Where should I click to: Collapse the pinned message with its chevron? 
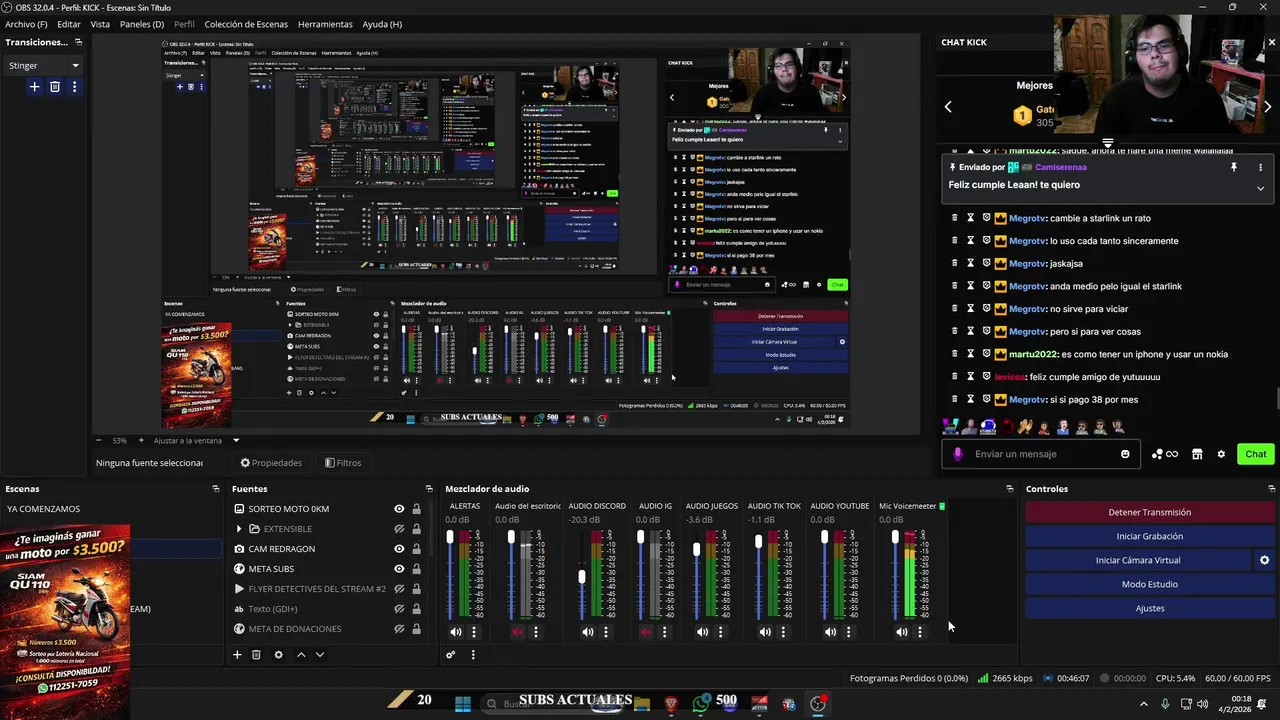tap(1260, 188)
